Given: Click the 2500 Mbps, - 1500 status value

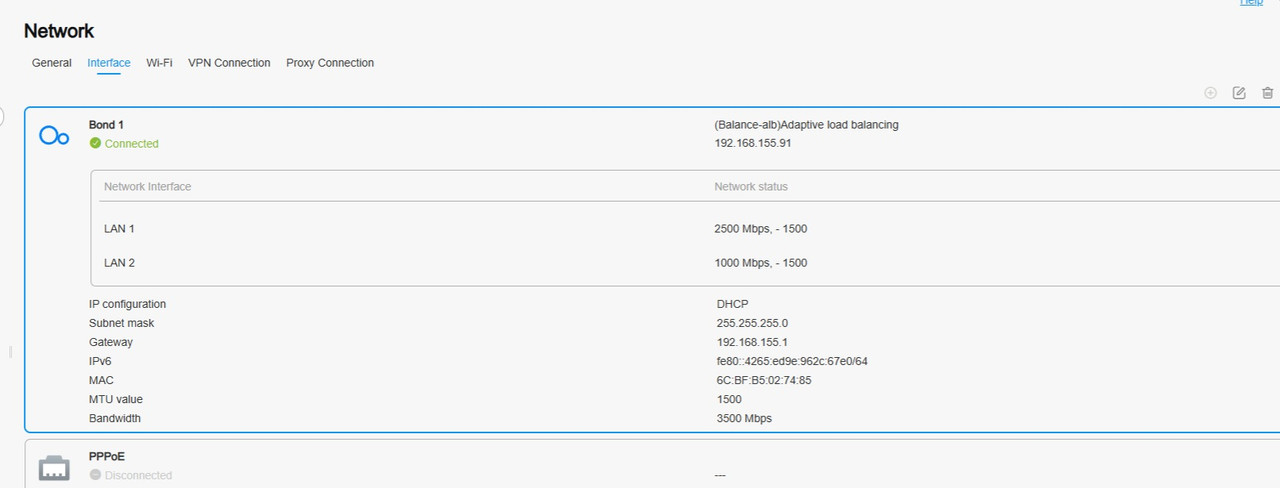Looking at the screenshot, I should 761,229.
